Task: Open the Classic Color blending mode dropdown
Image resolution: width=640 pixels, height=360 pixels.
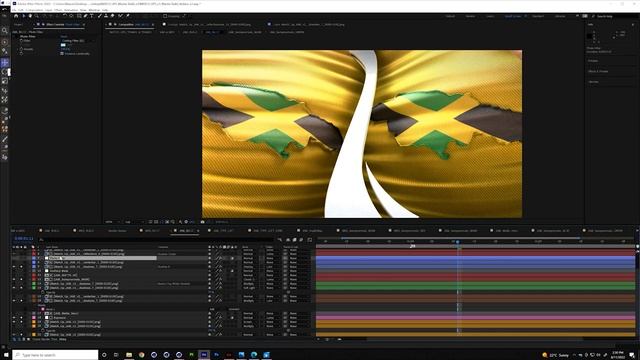Action: [x=251, y=279]
